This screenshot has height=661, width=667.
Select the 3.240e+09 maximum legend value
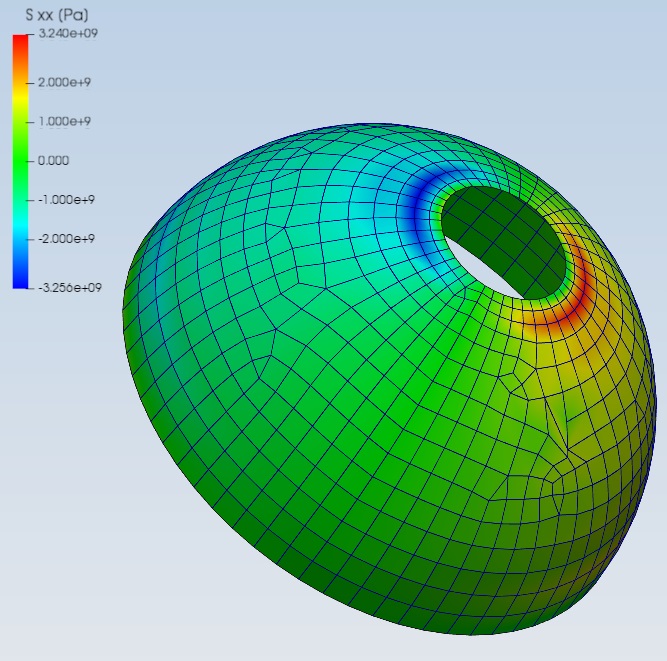(x=66, y=34)
